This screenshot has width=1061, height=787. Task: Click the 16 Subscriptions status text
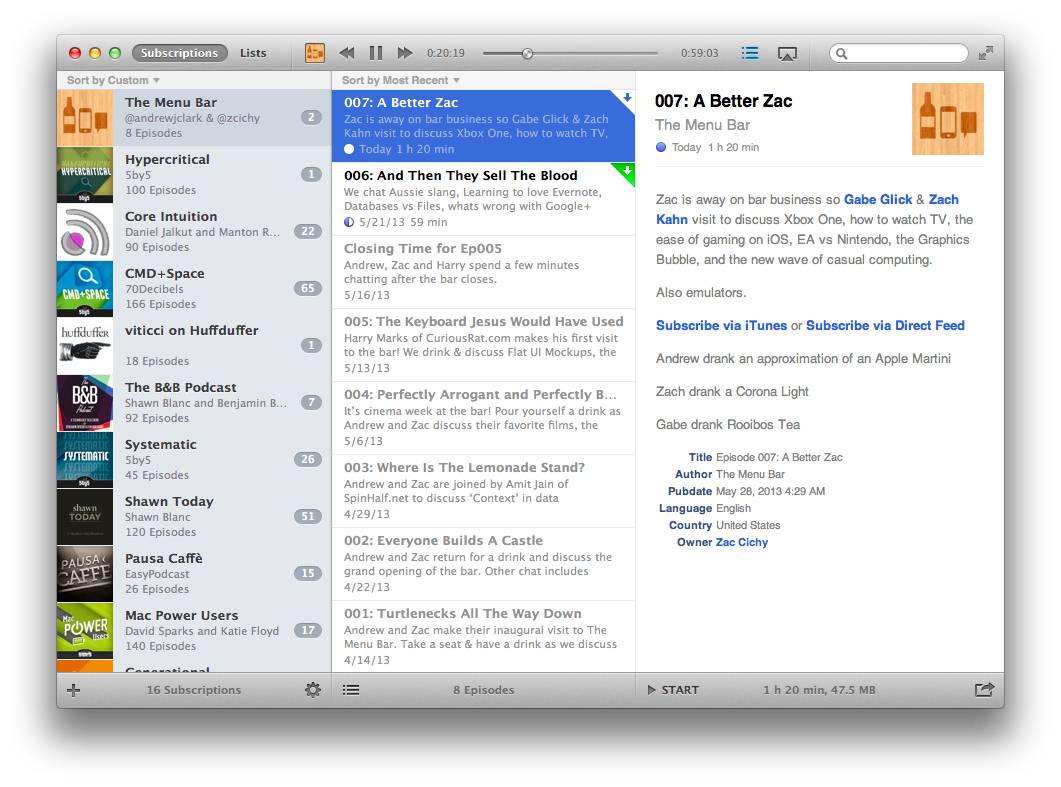(x=194, y=690)
